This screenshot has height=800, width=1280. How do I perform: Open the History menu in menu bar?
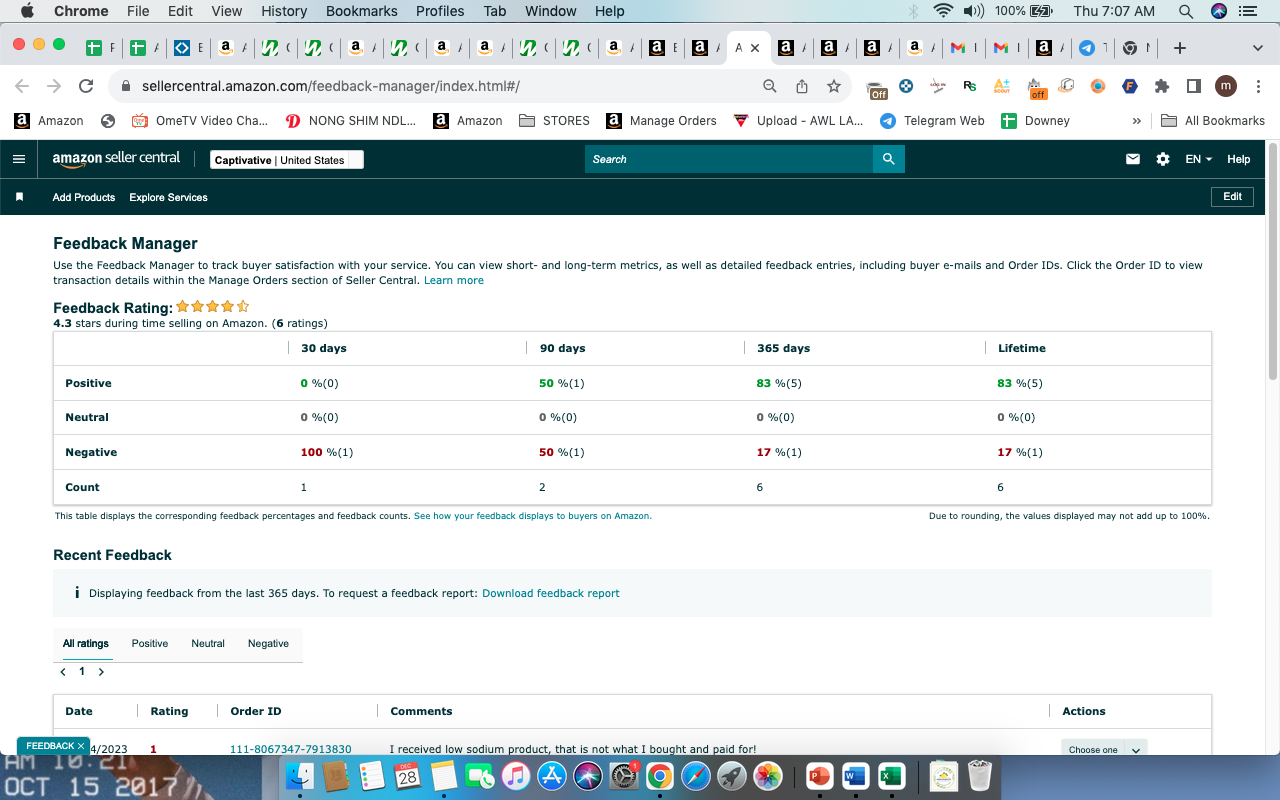(x=284, y=11)
